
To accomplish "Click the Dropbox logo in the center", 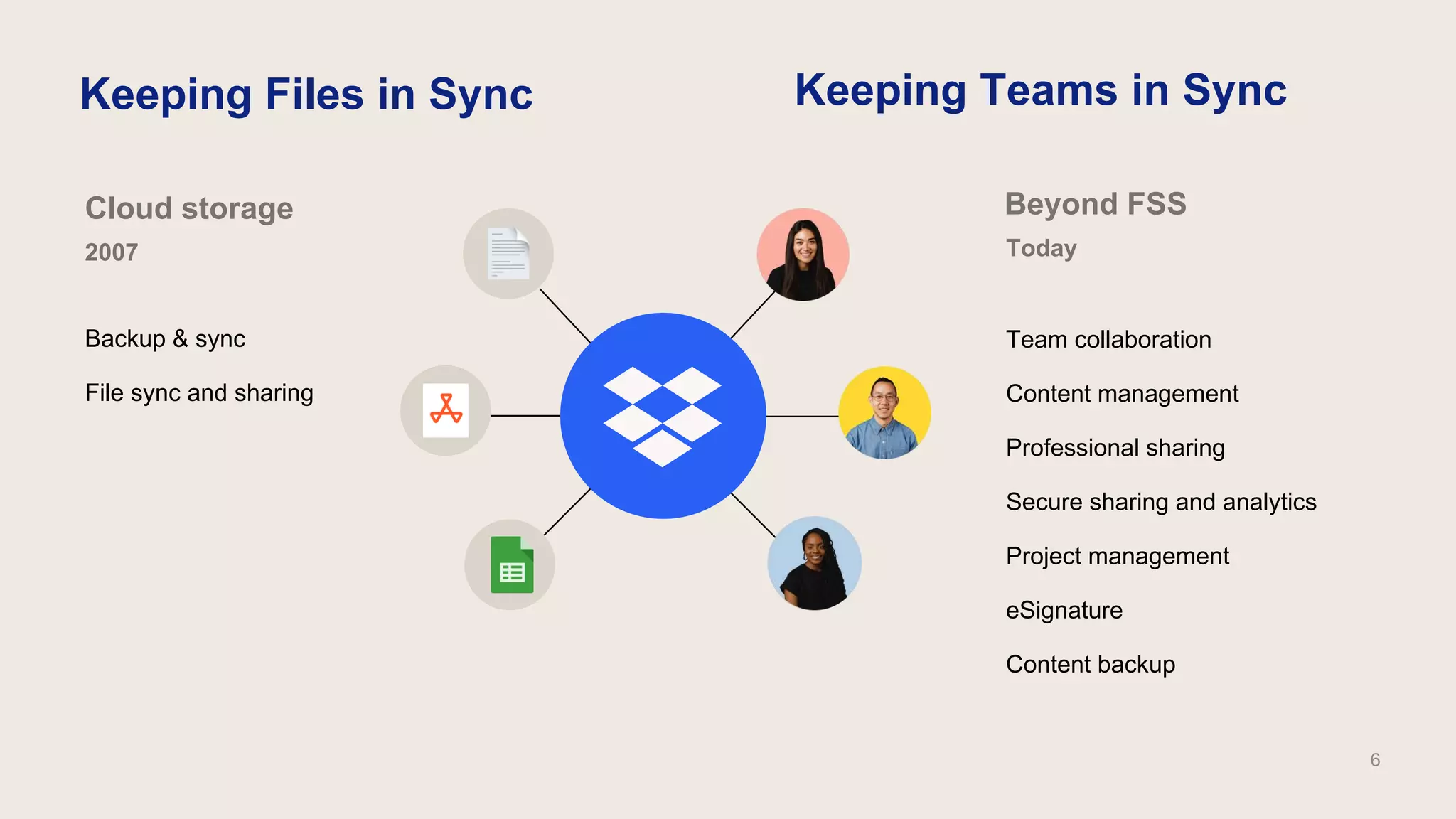I will [663, 416].
